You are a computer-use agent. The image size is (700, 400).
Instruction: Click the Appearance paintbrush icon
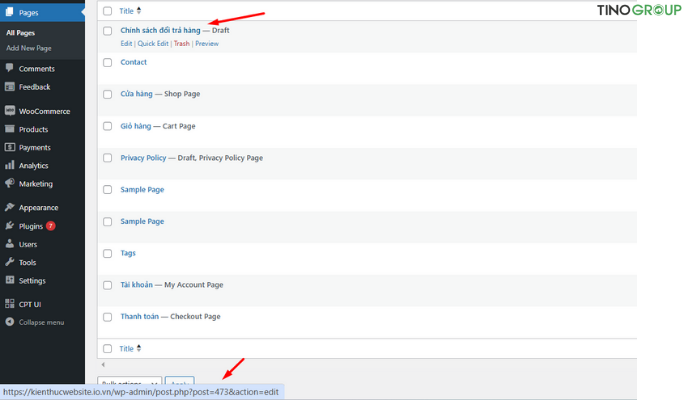tap(9, 207)
